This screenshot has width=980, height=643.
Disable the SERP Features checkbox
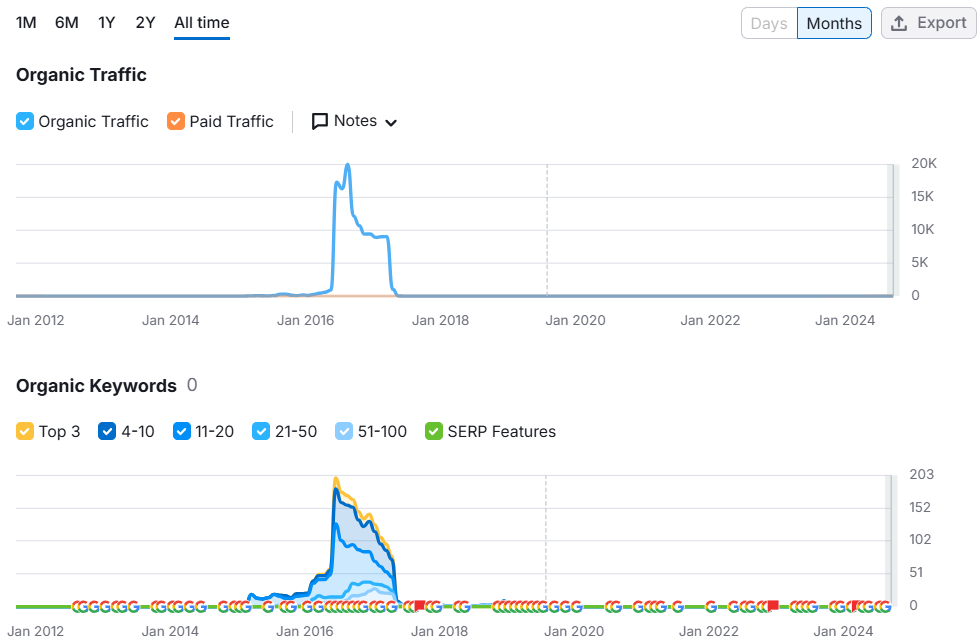click(434, 431)
